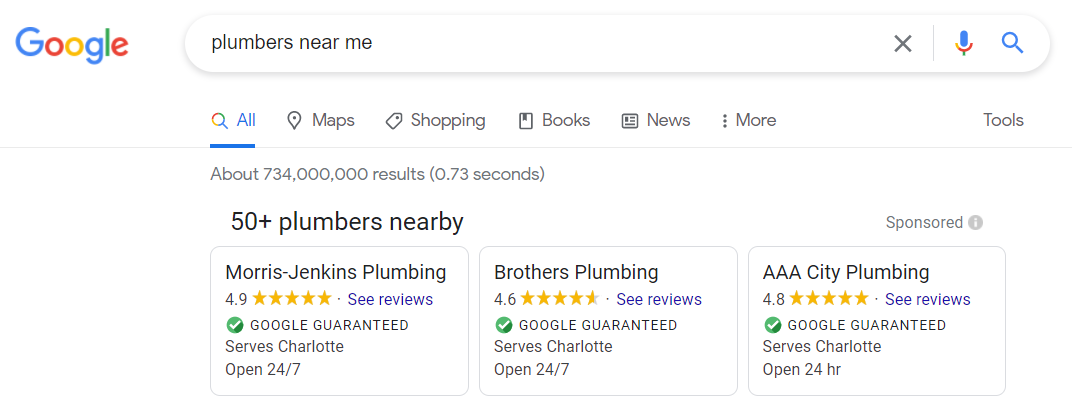Go to the News tab

pos(656,120)
